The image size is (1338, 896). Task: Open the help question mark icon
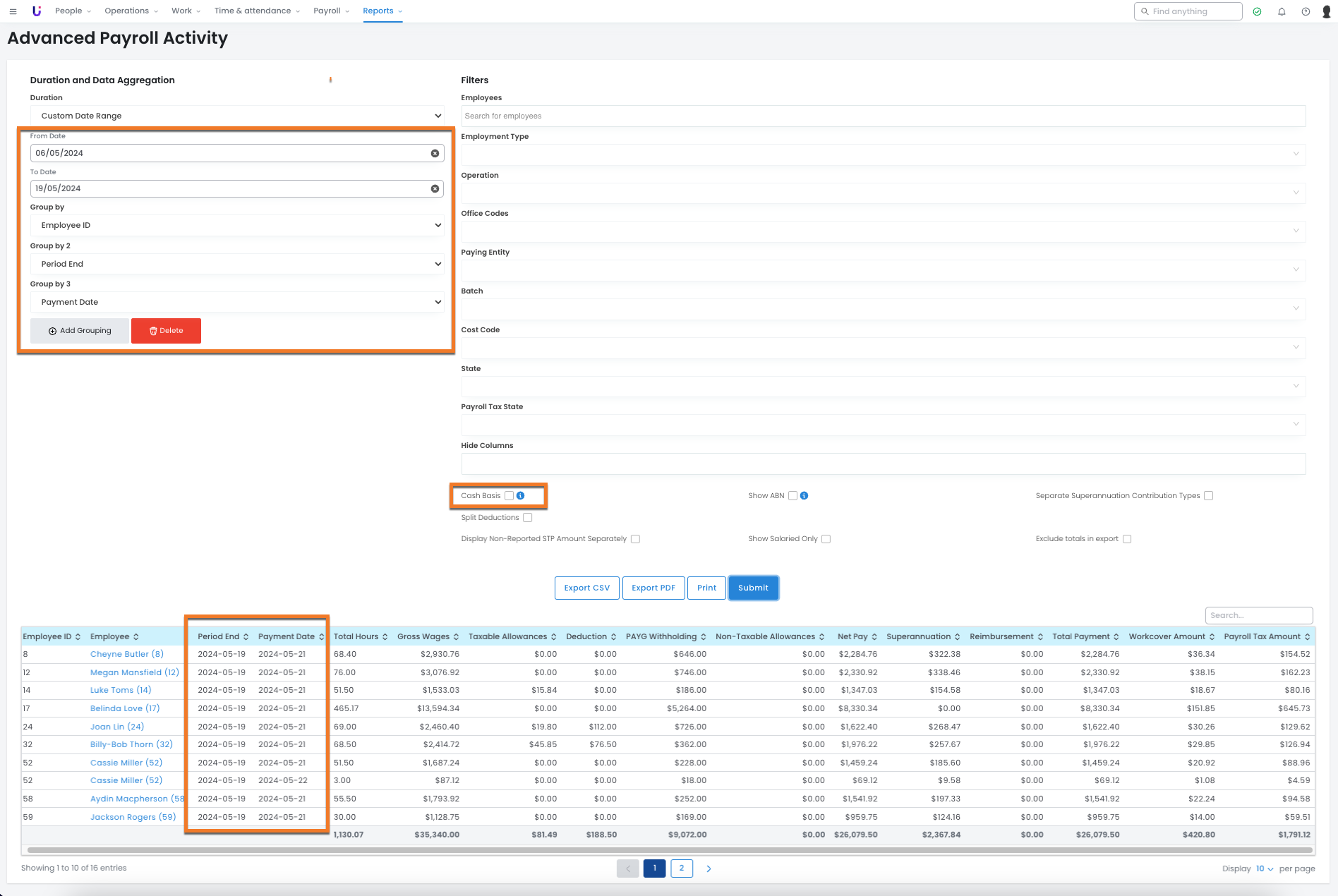pyautogui.click(x=1306, y=11)
